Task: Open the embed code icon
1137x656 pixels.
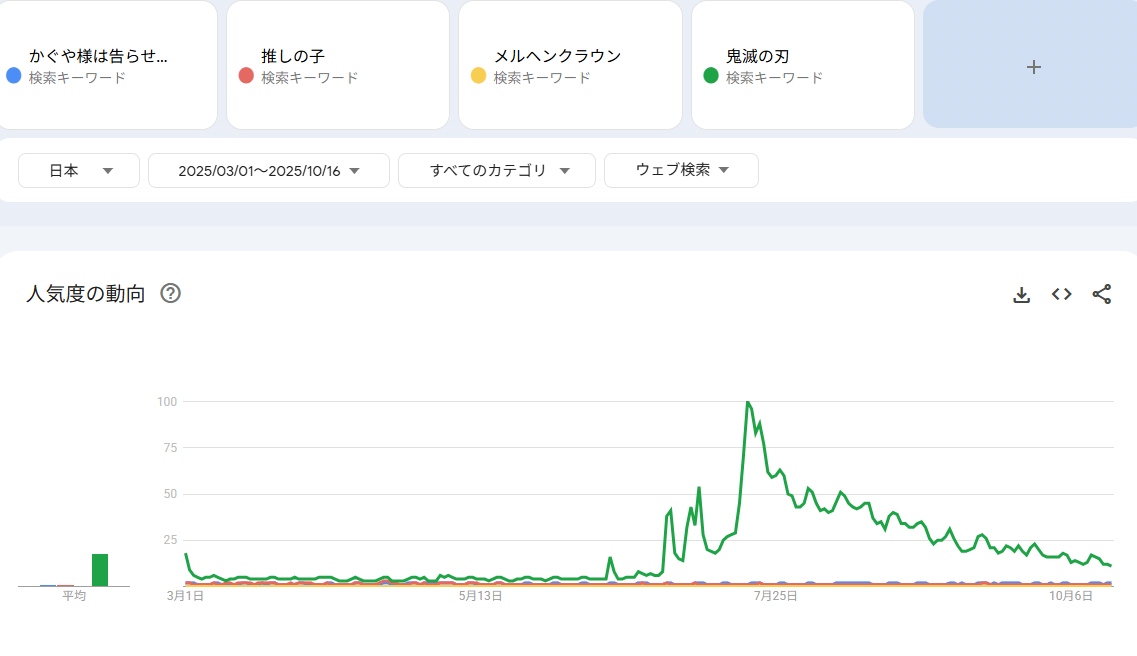Action: click(x=1061, y=294)
